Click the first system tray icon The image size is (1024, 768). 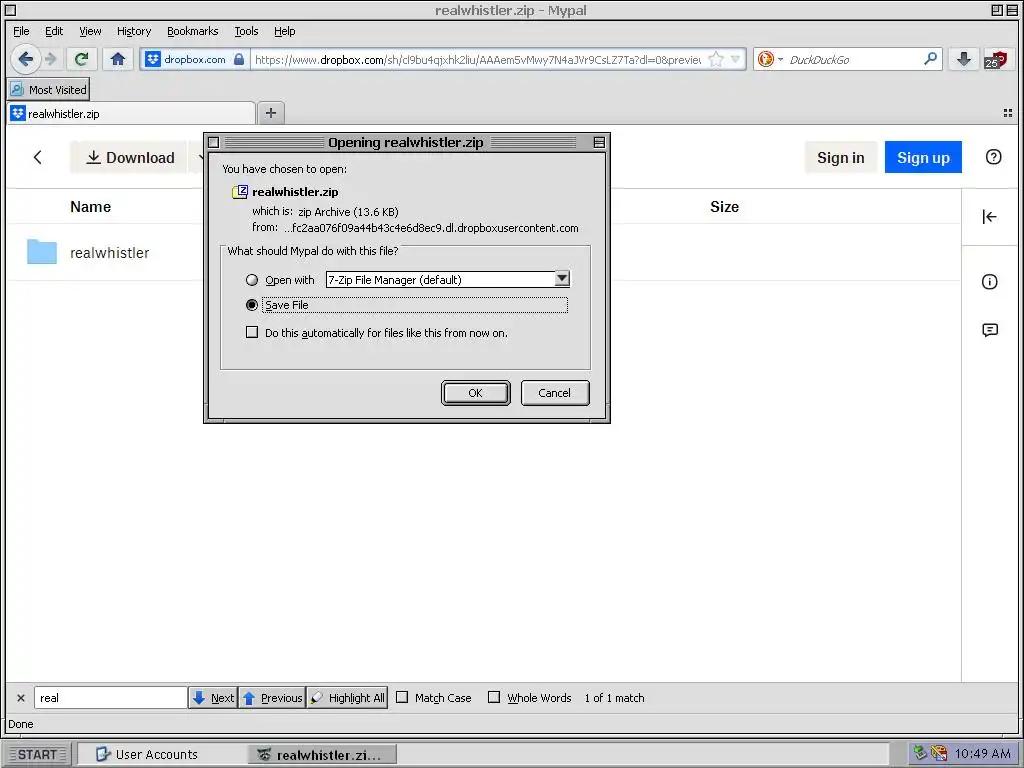920,753
